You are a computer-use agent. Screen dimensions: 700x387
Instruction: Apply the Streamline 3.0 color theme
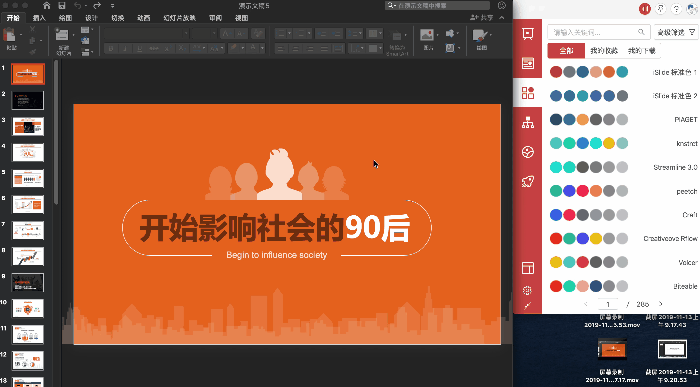click(x=623, y=167)
